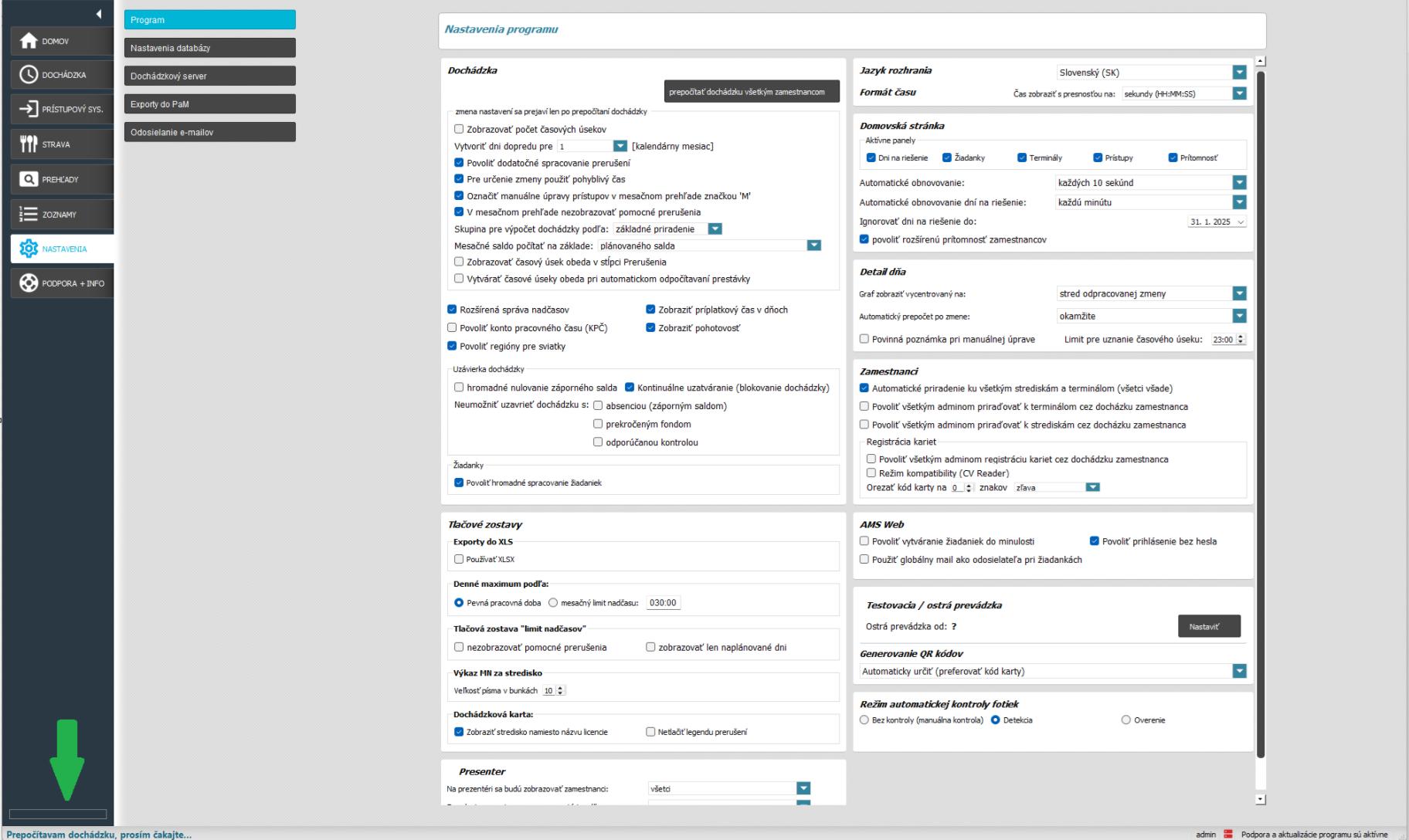Click the Podpora + Info lifebuoy icon
The height and width of the screenshot is (840, 1409).
[x=29, y=283]
